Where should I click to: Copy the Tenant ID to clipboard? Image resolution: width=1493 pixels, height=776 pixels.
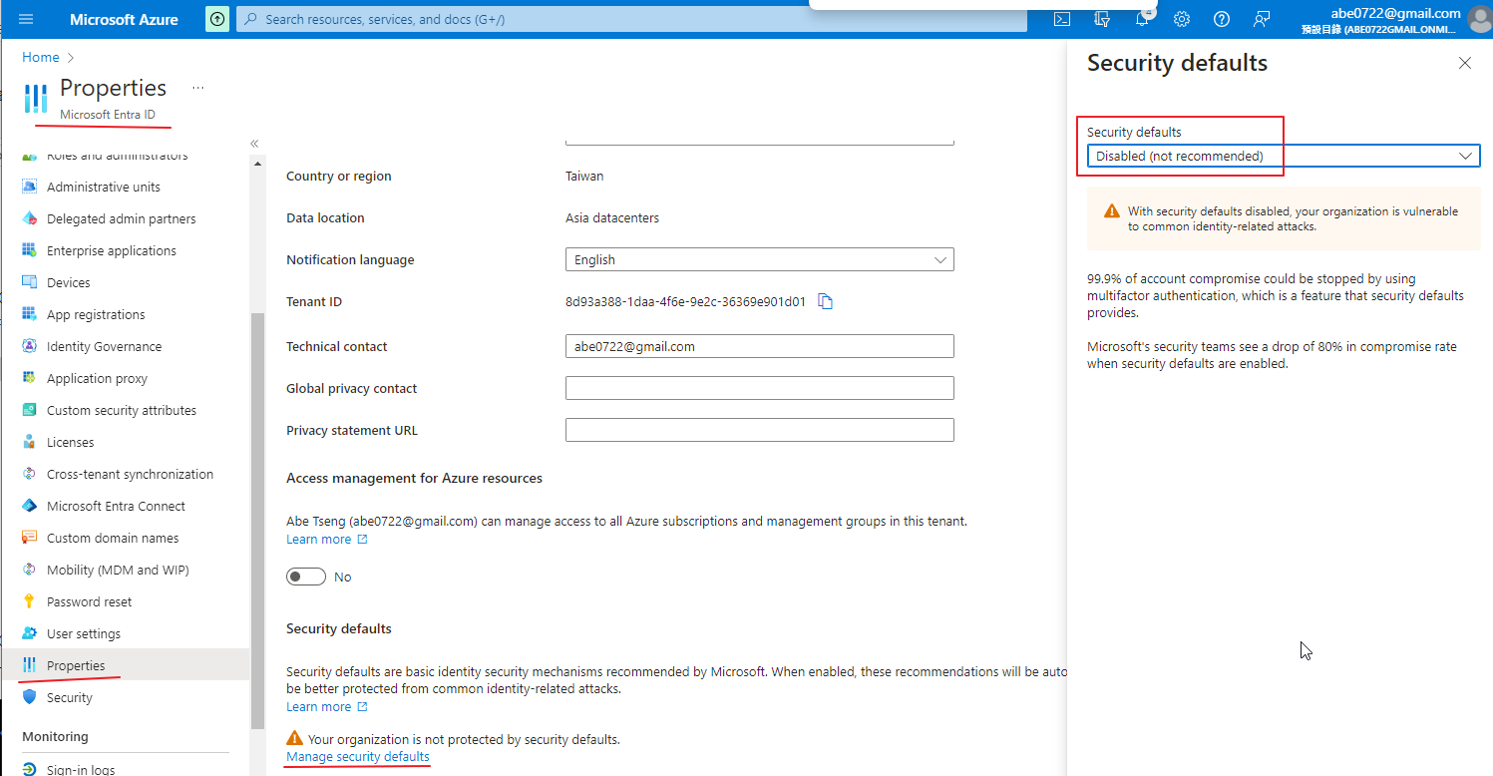point(825,302)
